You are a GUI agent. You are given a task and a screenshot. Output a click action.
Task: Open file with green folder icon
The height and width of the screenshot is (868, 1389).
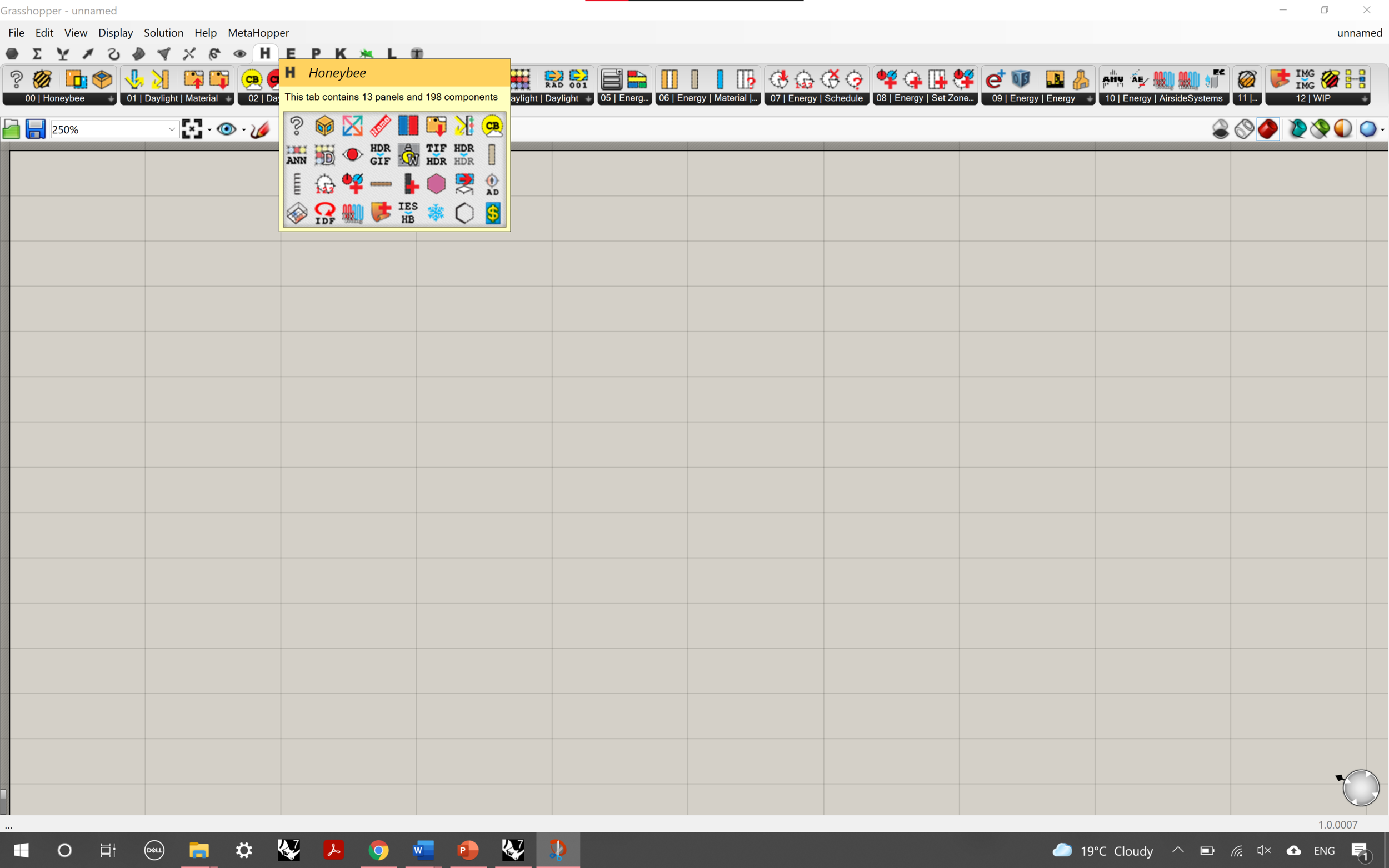click(x=11, y=129)
